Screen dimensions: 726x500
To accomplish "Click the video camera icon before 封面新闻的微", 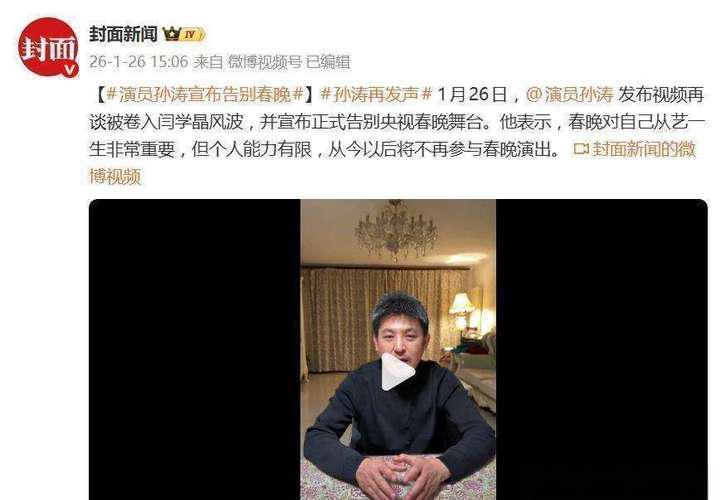I will click(x=581, y=149).
